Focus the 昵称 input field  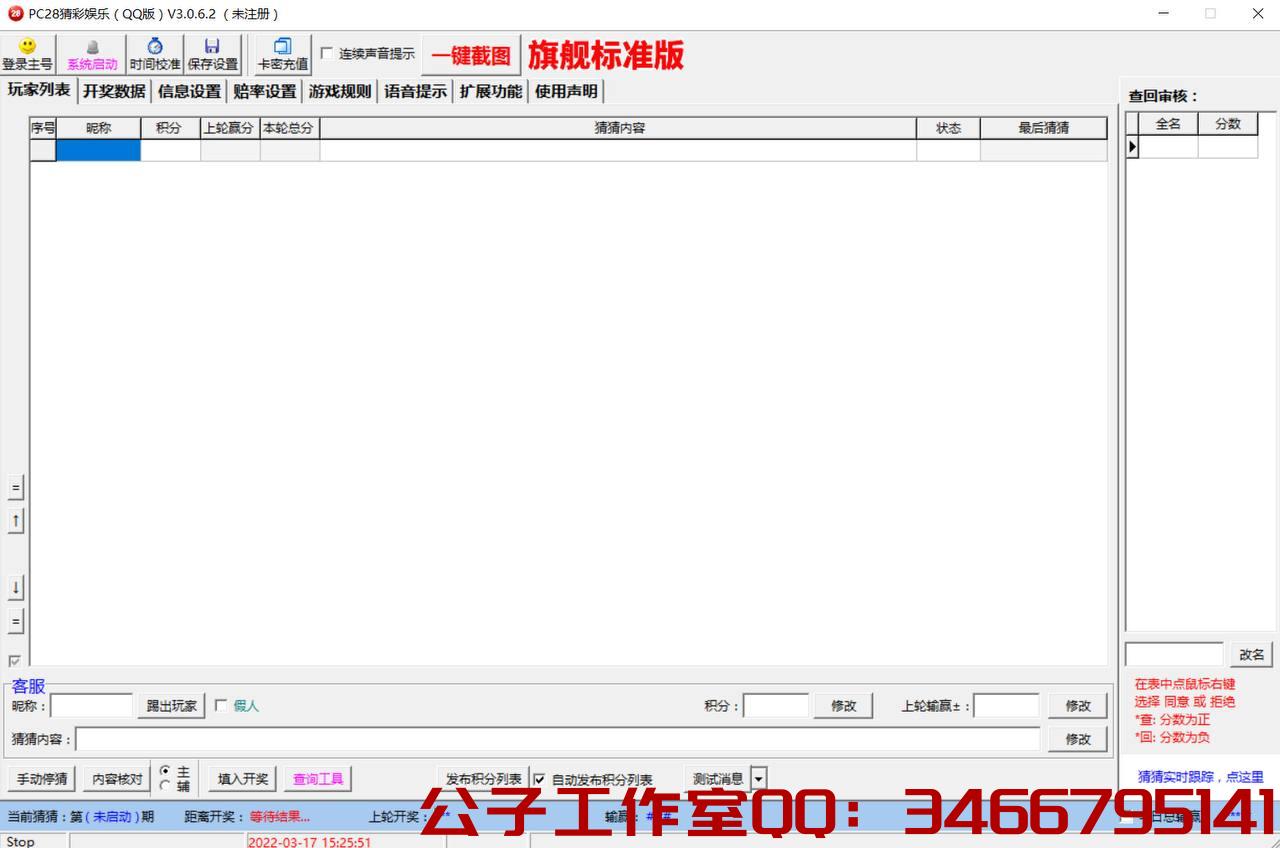(x=91, y=706)
